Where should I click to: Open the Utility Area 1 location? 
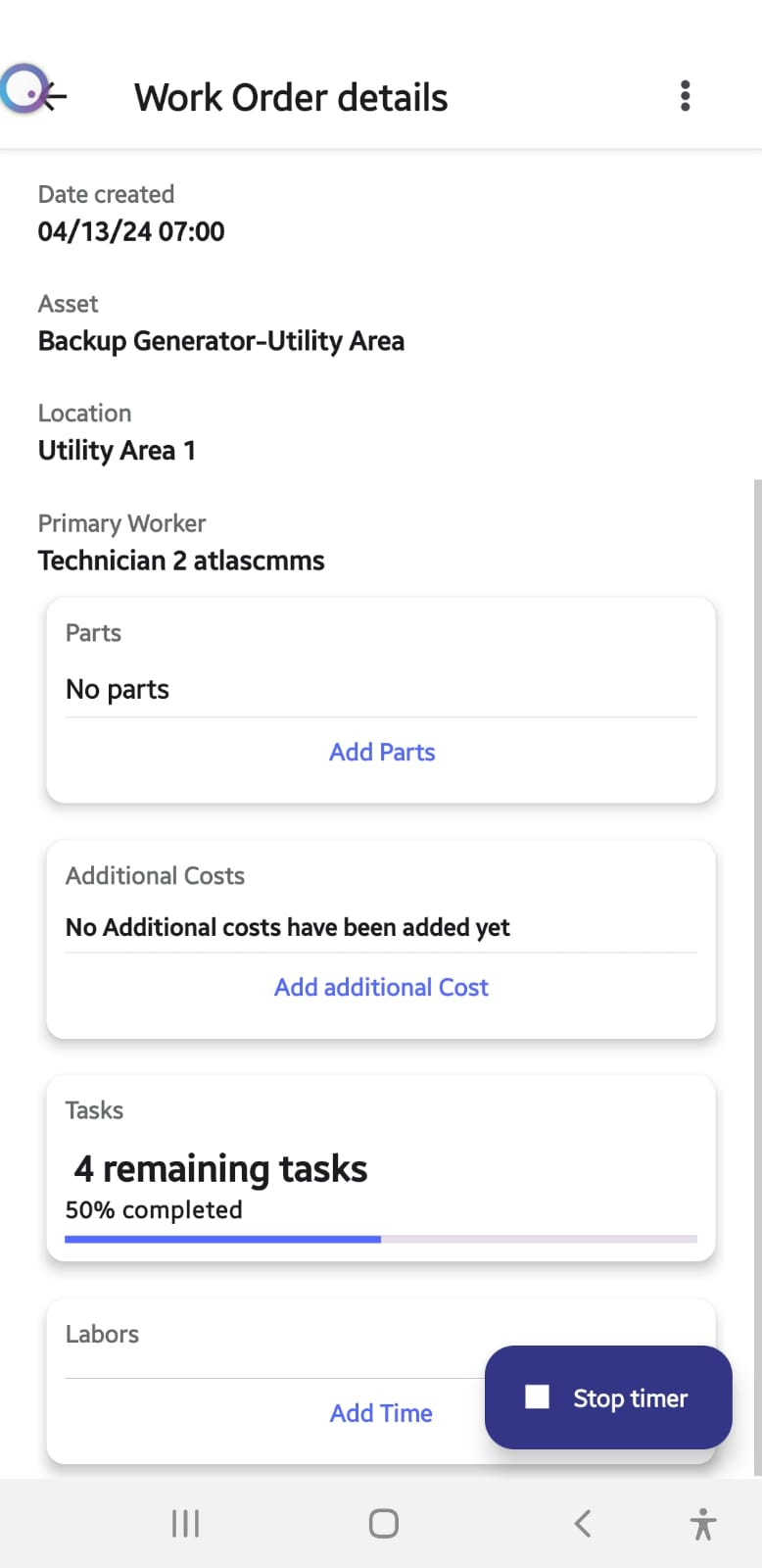coord(117,451)
